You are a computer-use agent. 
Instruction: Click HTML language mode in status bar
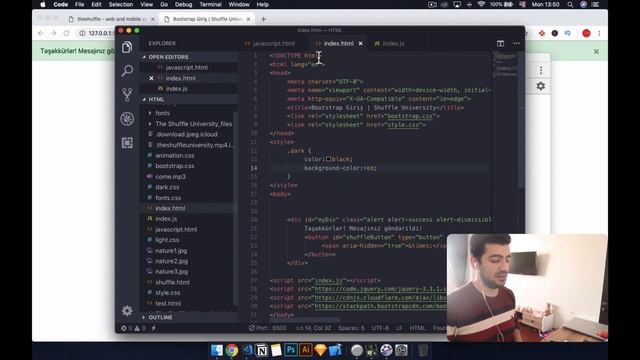coord(417,328)
